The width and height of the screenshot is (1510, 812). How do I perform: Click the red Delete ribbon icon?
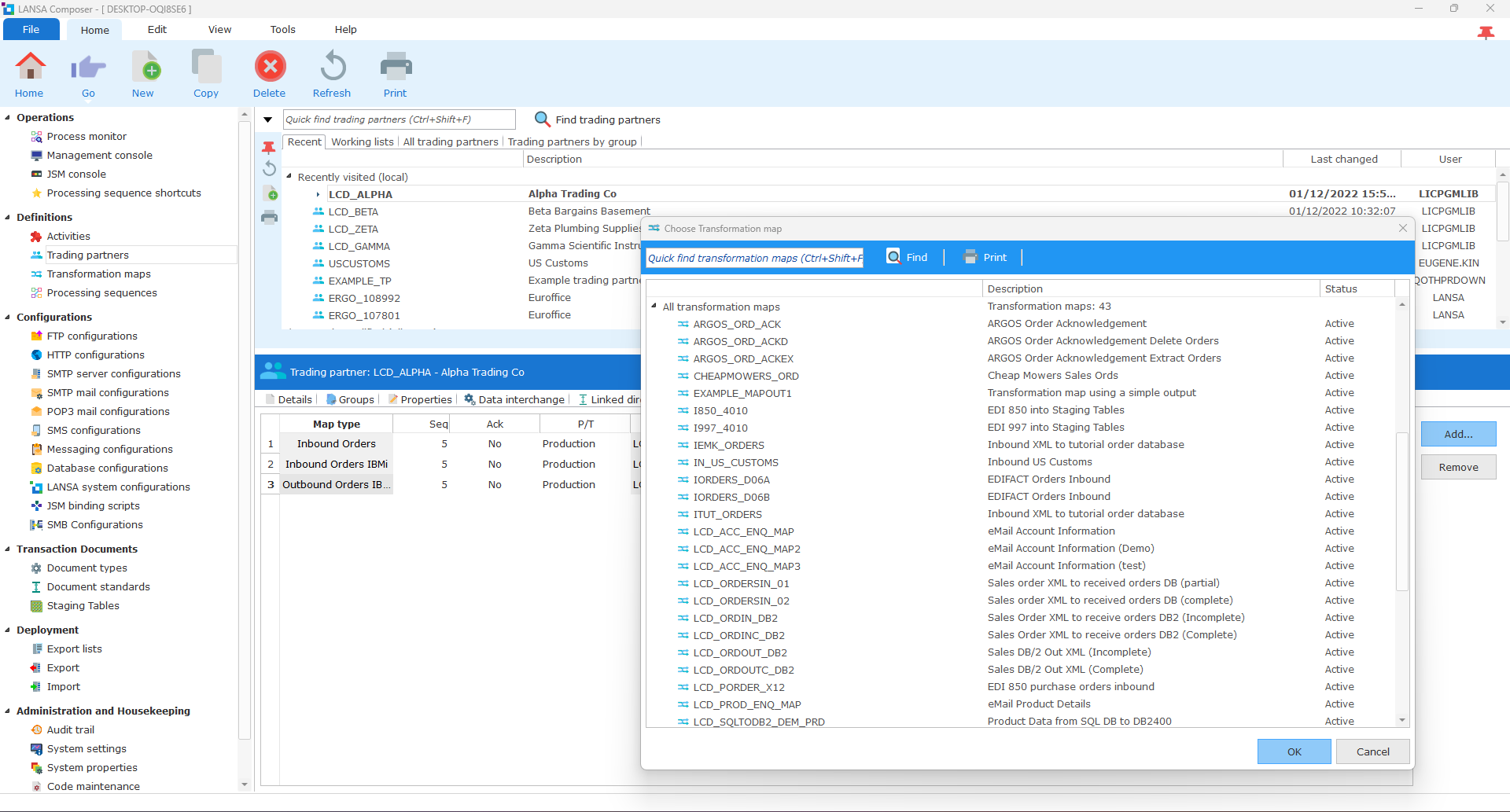pyautogui.click(x=270, y=67)
